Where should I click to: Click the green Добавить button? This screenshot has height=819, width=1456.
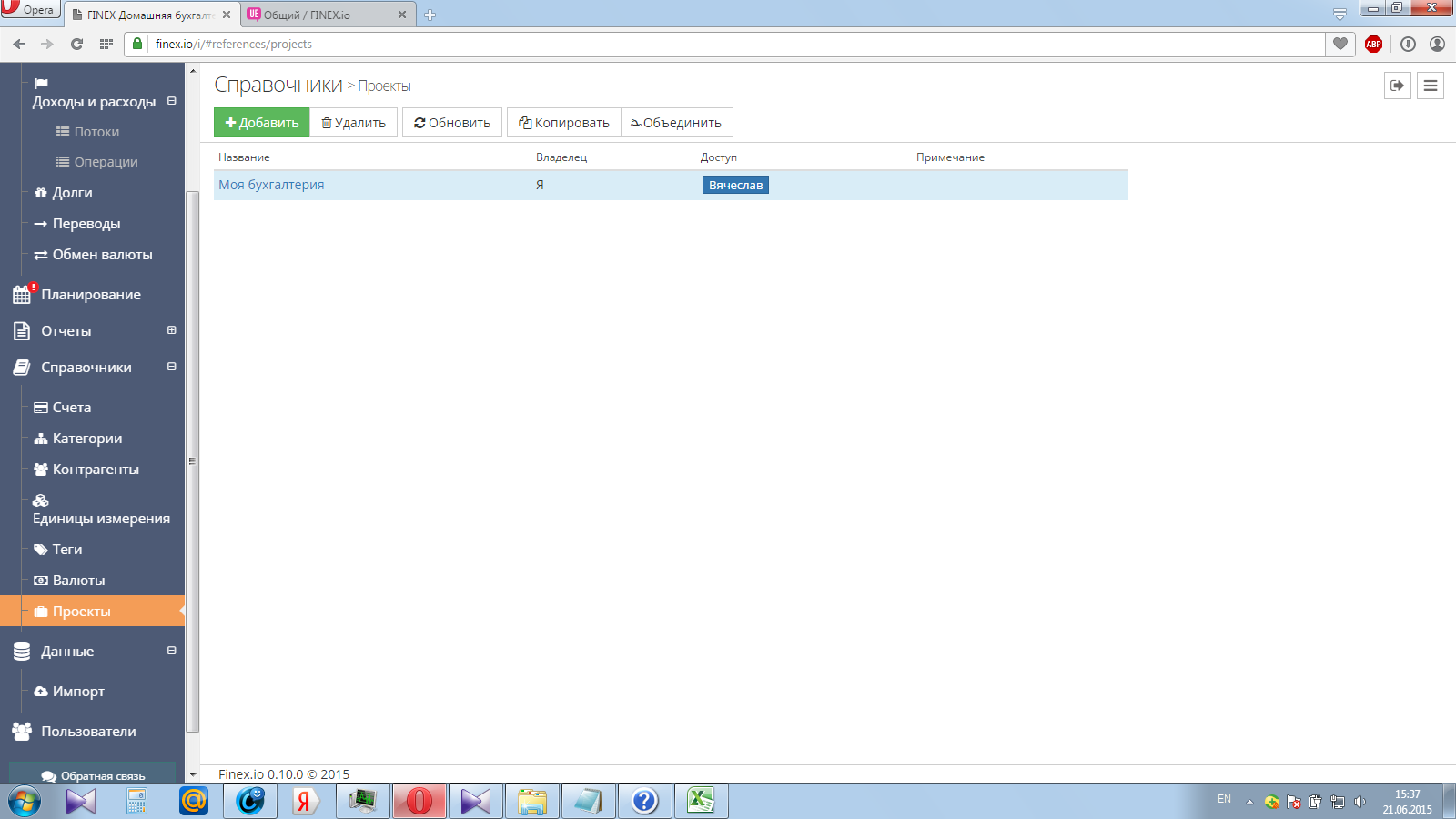coord(262,123)
